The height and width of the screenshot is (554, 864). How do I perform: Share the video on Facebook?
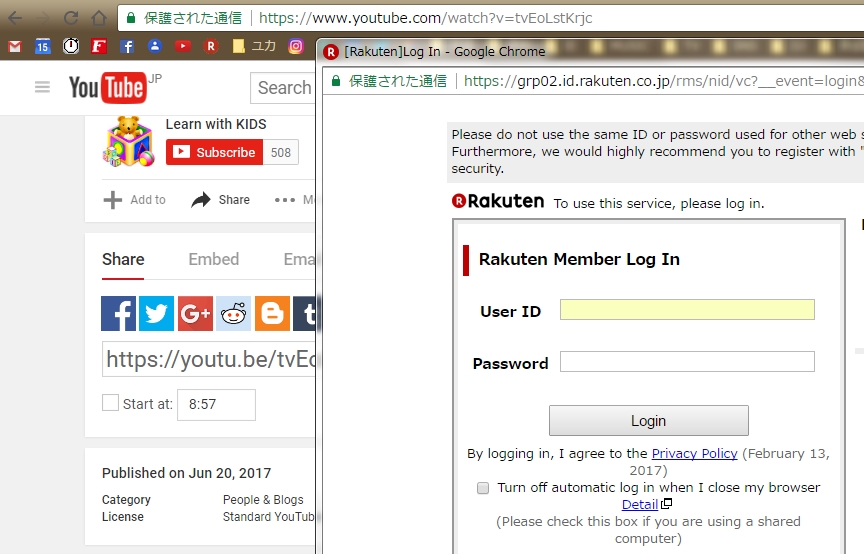coord(118,314)
